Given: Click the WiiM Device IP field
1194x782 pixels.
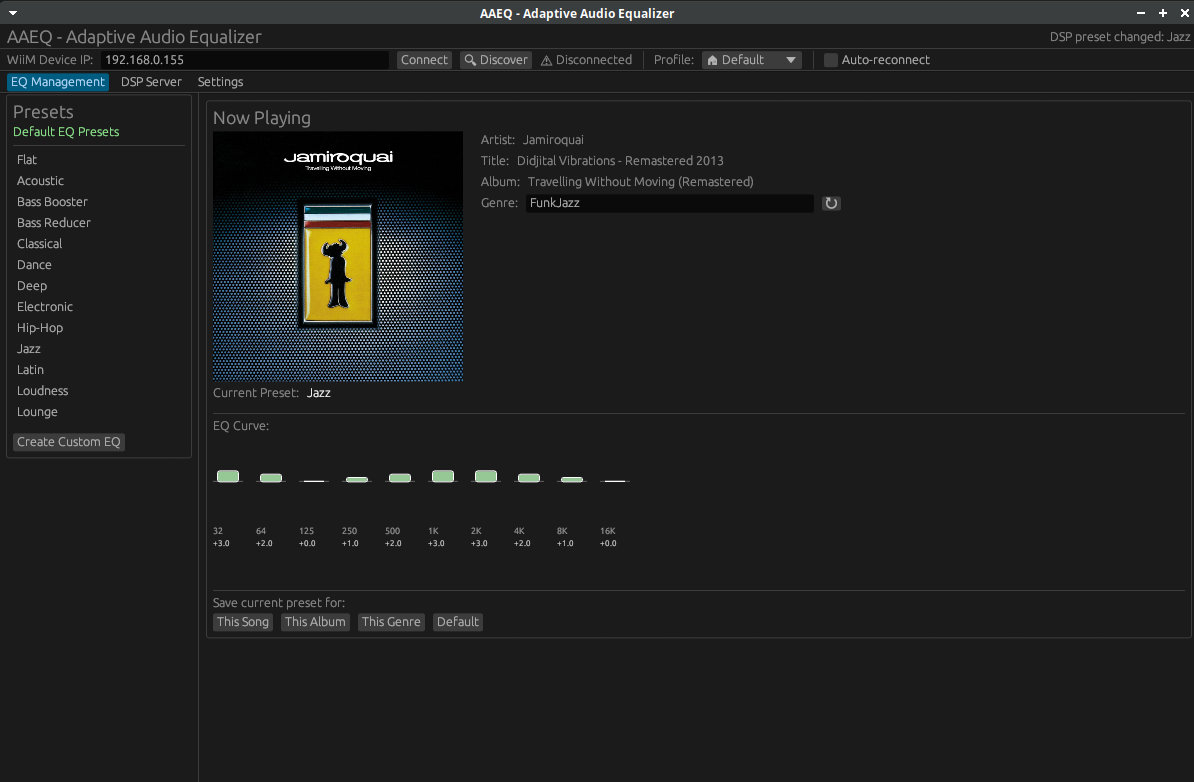Looking at the screenshot, I should [x=244, y=60].
